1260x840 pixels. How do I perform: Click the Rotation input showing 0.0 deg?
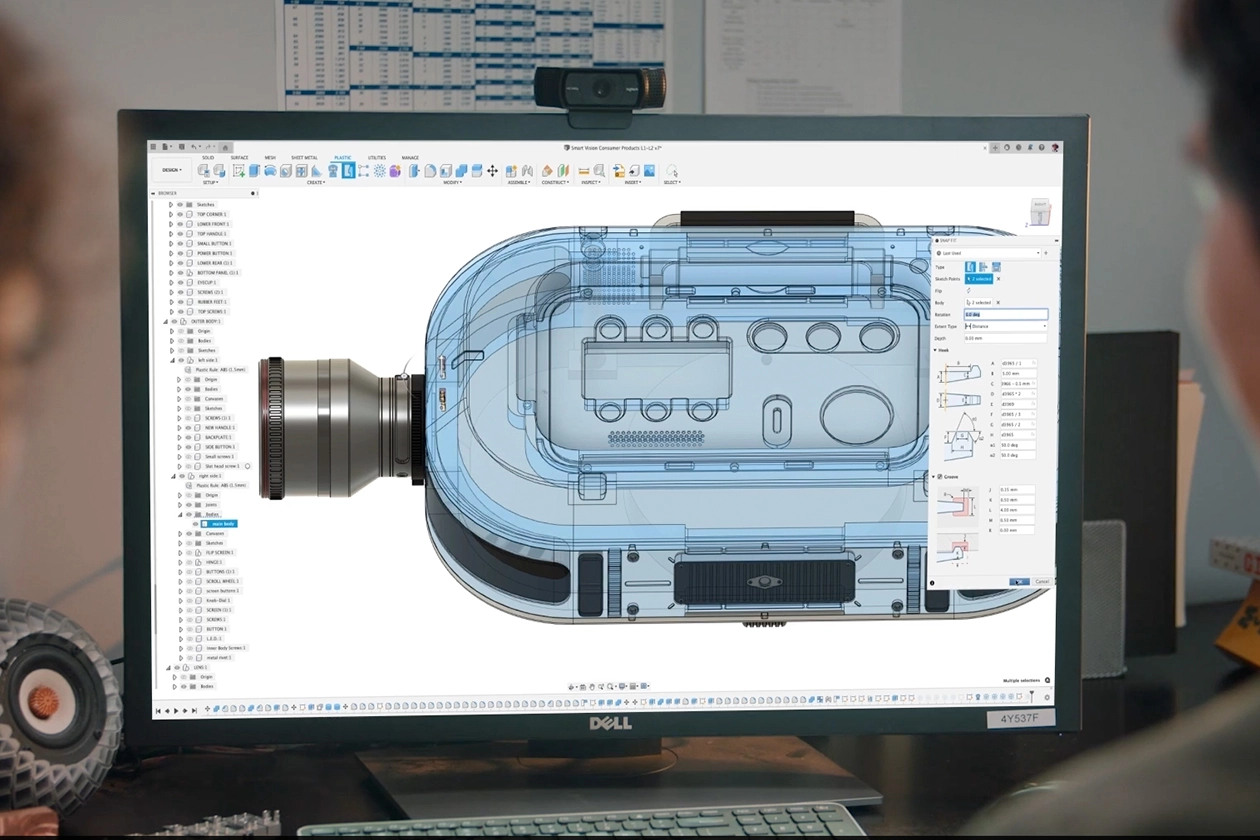(x=1003, y=314)
